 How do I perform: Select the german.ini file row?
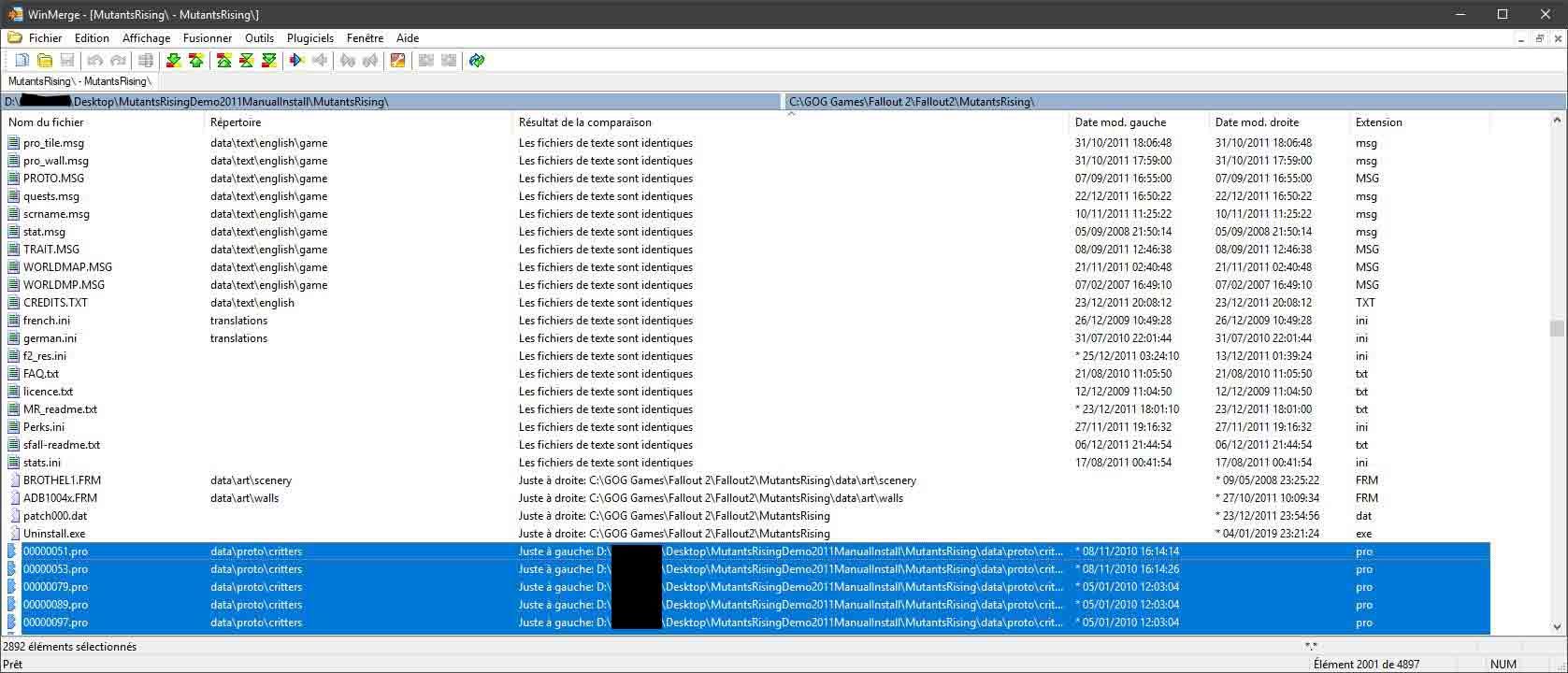point(747,338)
